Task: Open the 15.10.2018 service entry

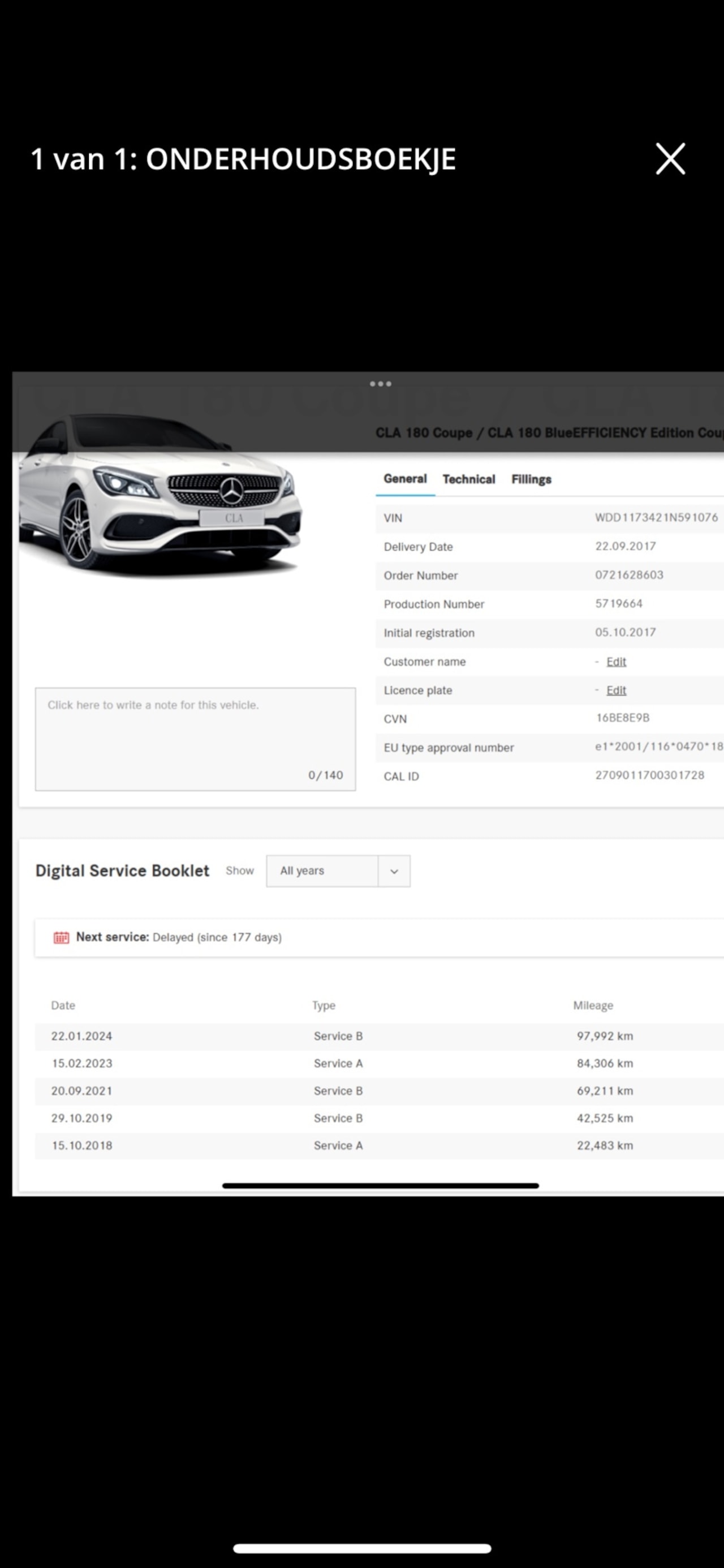Action: click(x=379, y=1146)
